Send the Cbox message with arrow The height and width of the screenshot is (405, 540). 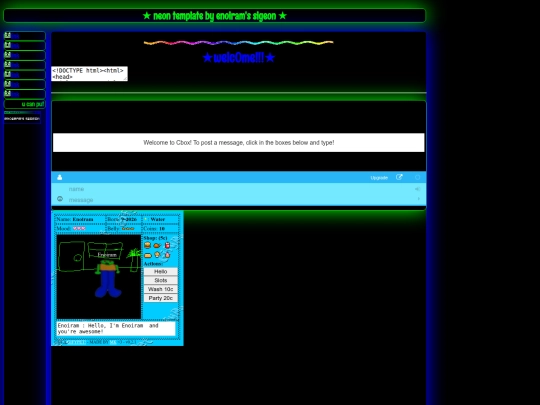point(418,199)
